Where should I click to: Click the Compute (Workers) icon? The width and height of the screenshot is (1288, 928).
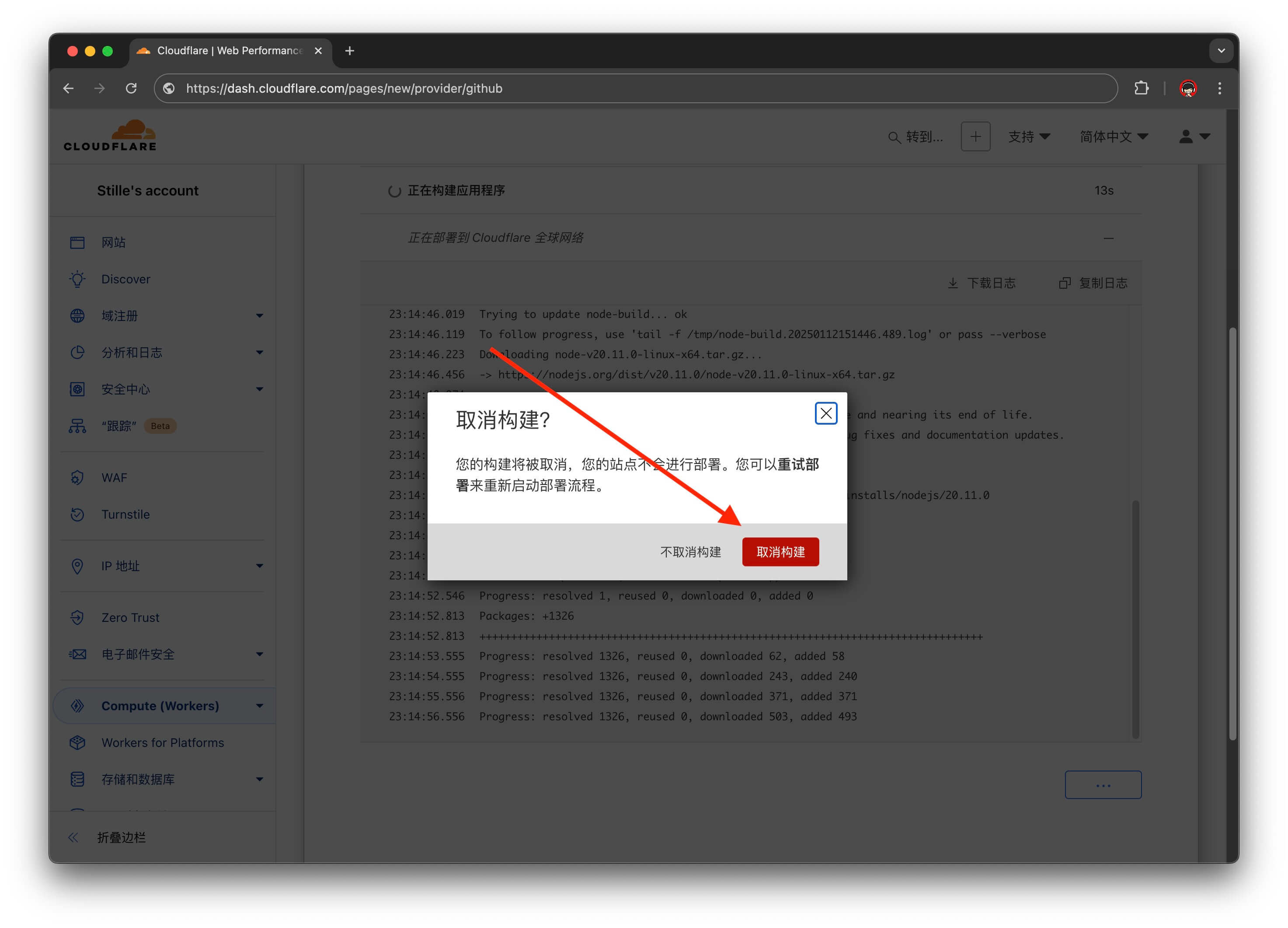click(x=77, y=706)
